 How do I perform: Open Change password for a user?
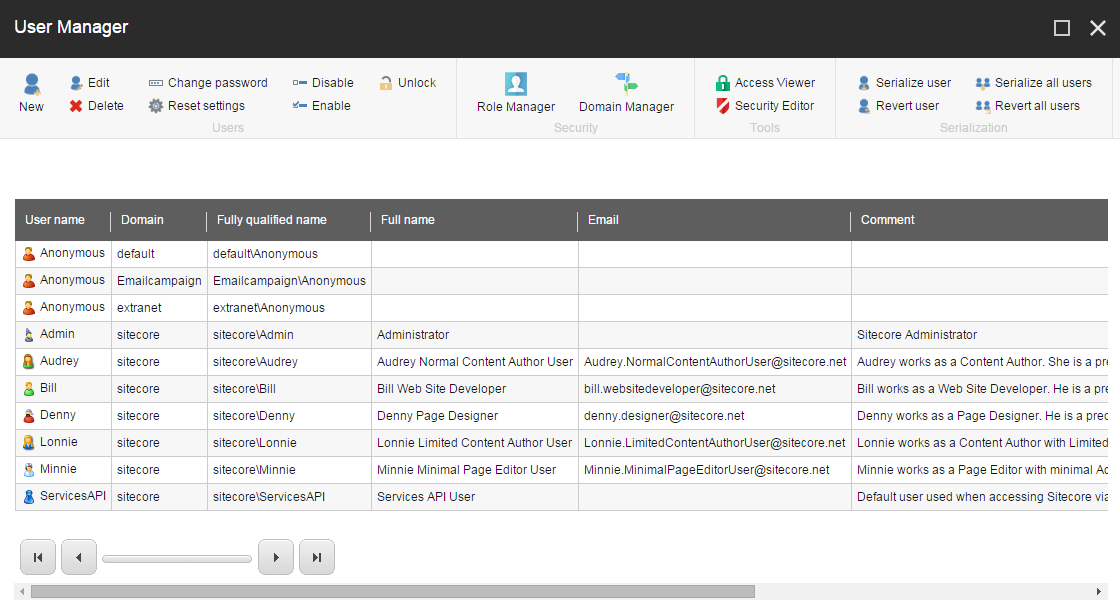[208, 82]
